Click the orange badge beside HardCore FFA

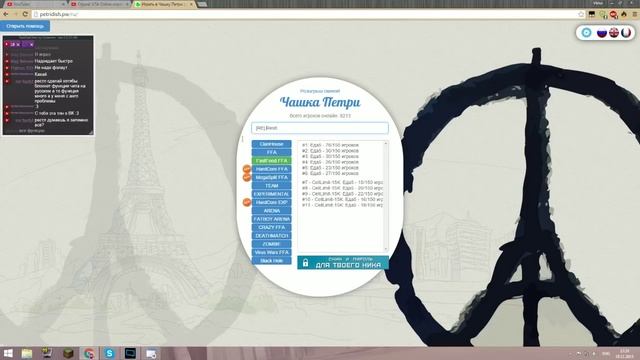[x=247, y=169]
